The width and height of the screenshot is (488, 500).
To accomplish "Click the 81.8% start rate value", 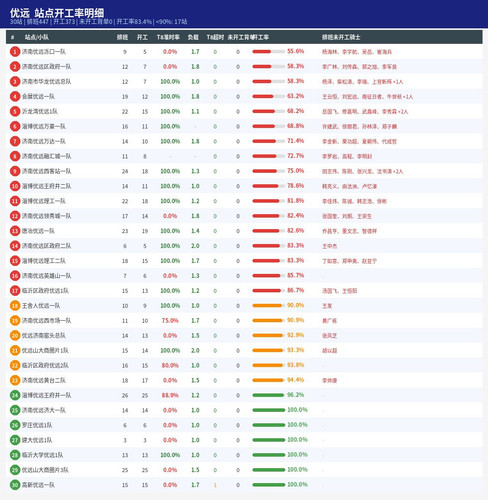I will (296, 201).
